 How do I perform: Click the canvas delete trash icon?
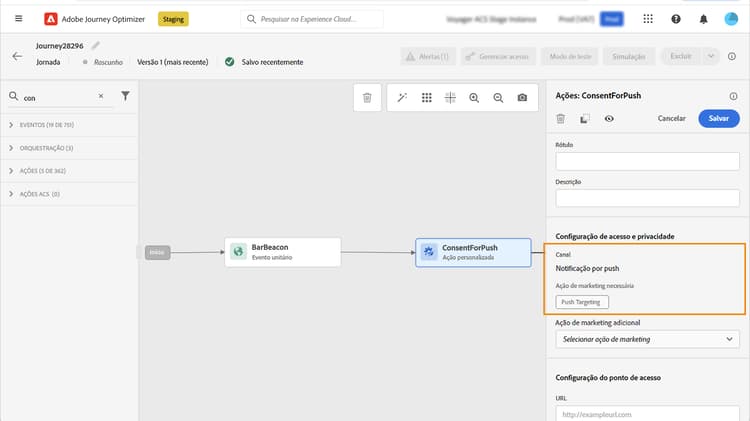pyautogui.click(x=367, y=97)
